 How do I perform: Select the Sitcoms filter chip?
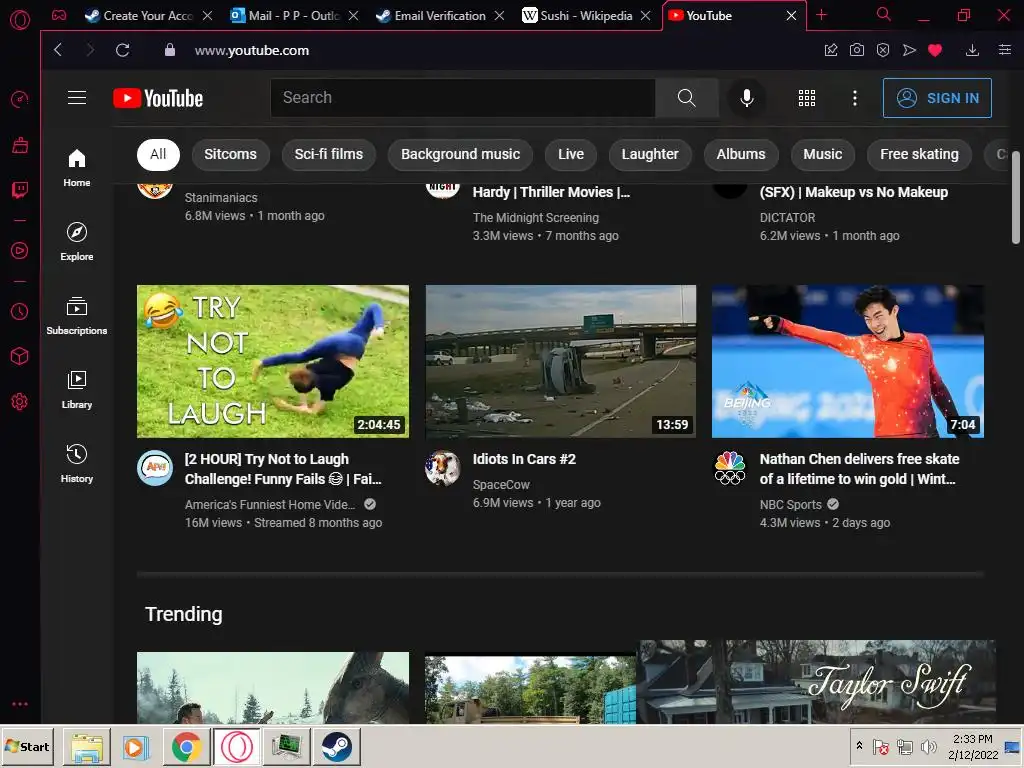tap(231, 155)
